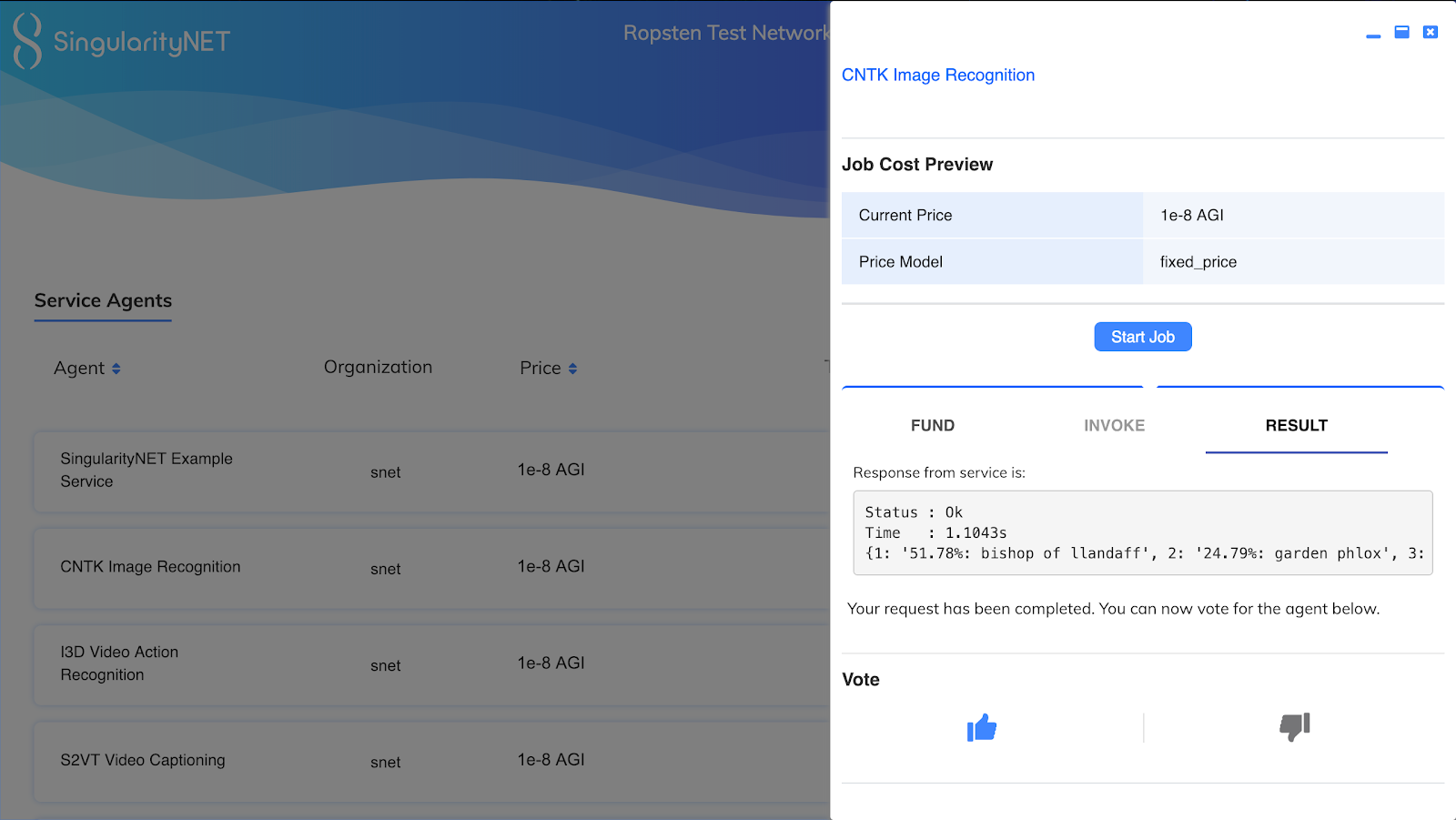Click the thumbs down vote icon
Screen dimensions: 1456x820
(1294, 726)
